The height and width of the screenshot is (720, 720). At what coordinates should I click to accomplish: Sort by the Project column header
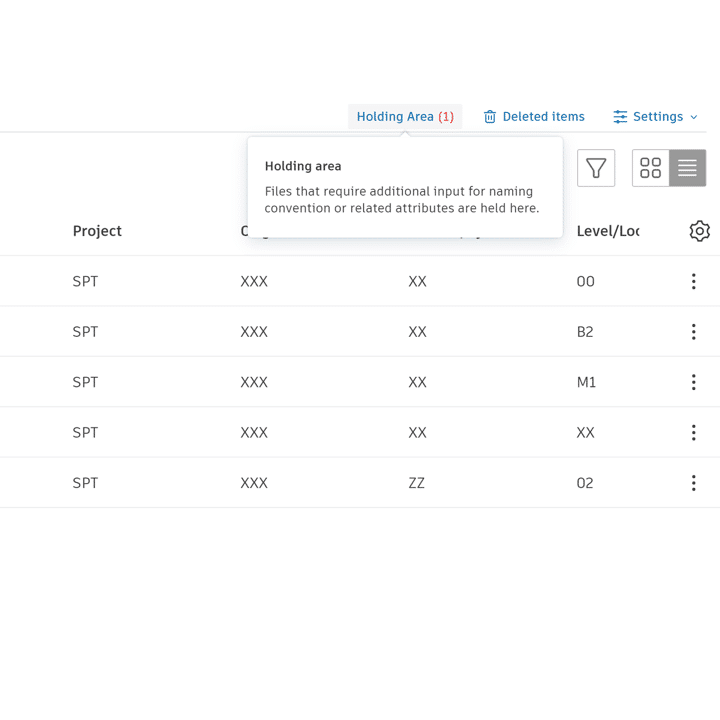[97, 231]
